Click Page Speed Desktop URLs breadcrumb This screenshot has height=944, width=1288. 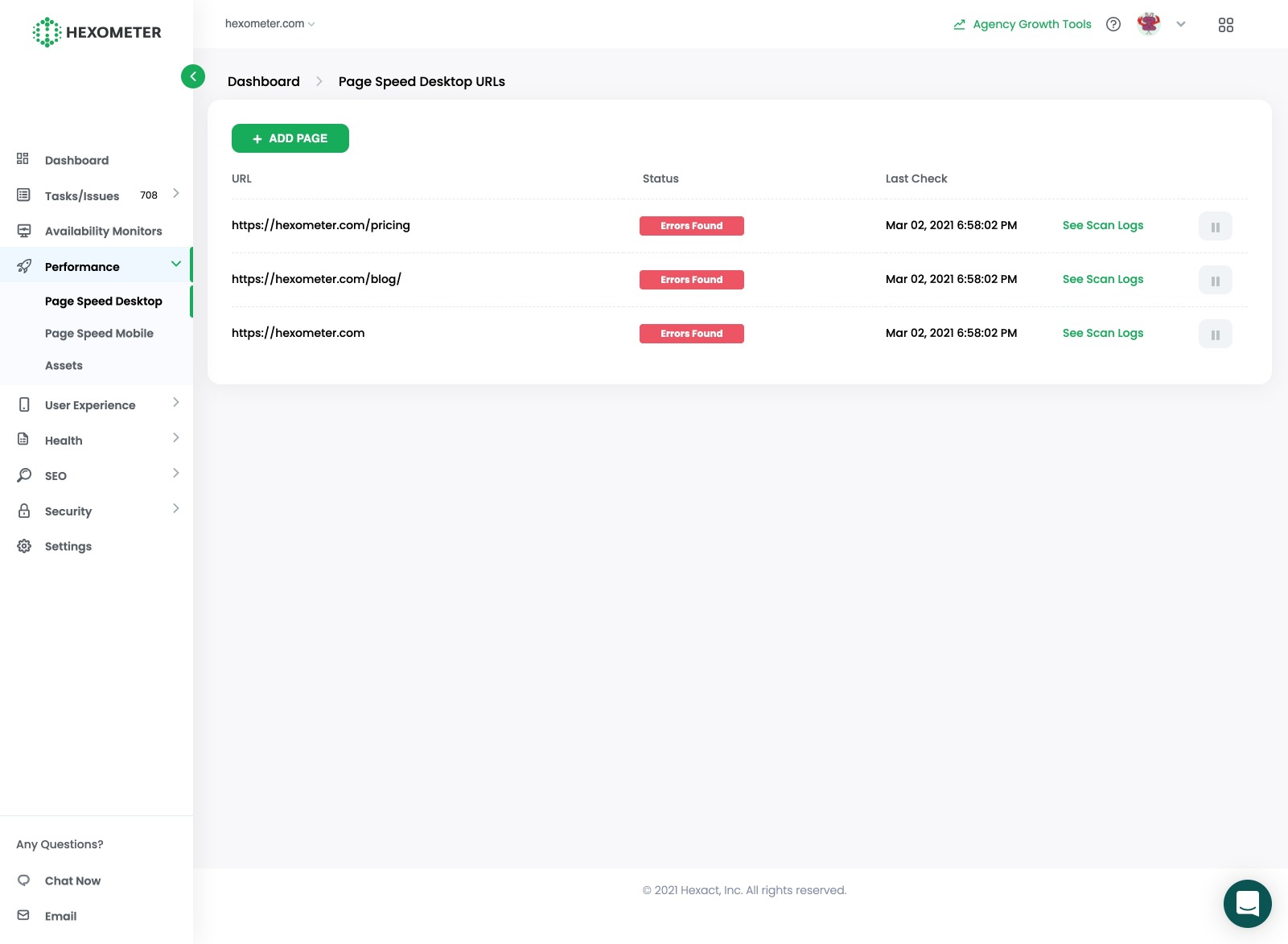[x=422, y=81]
